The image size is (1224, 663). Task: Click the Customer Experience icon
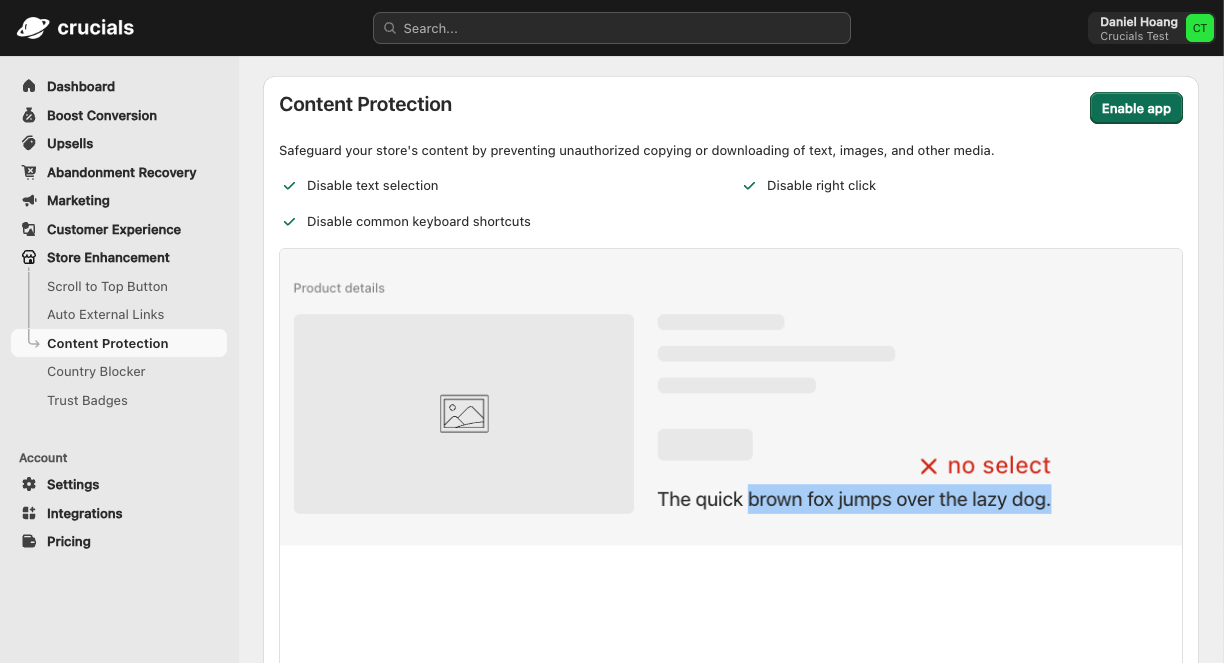[x=29, y=229]
